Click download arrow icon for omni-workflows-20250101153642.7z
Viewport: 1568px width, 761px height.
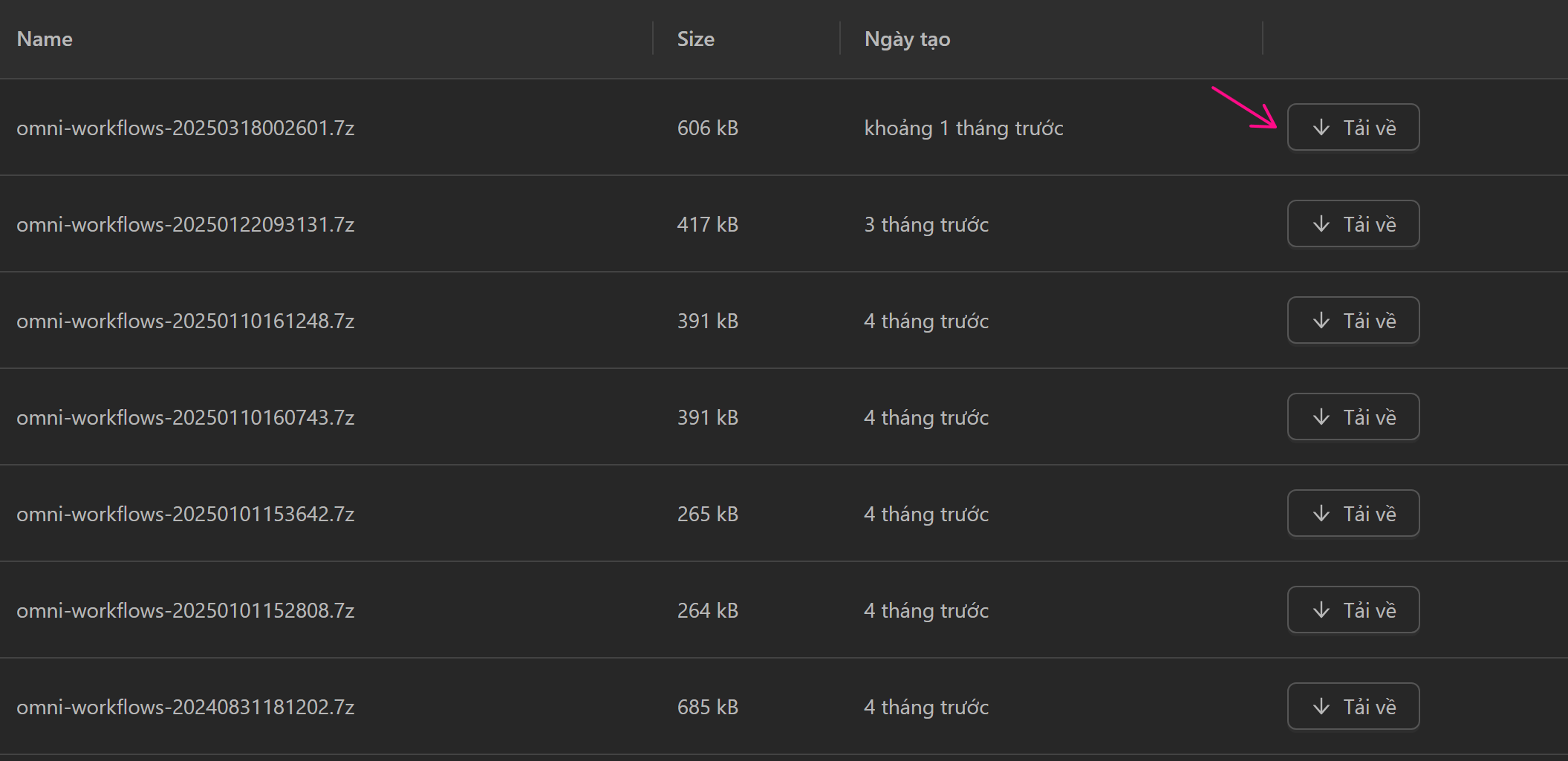pos(1321,514)
